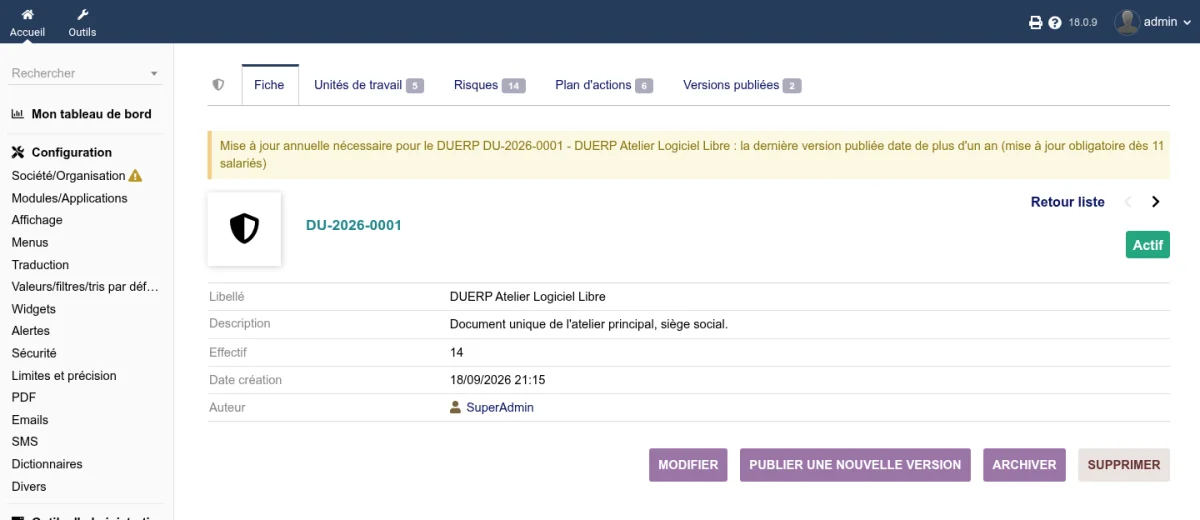
Task: Click the Effectif value 14
Action: coord(457,352)
